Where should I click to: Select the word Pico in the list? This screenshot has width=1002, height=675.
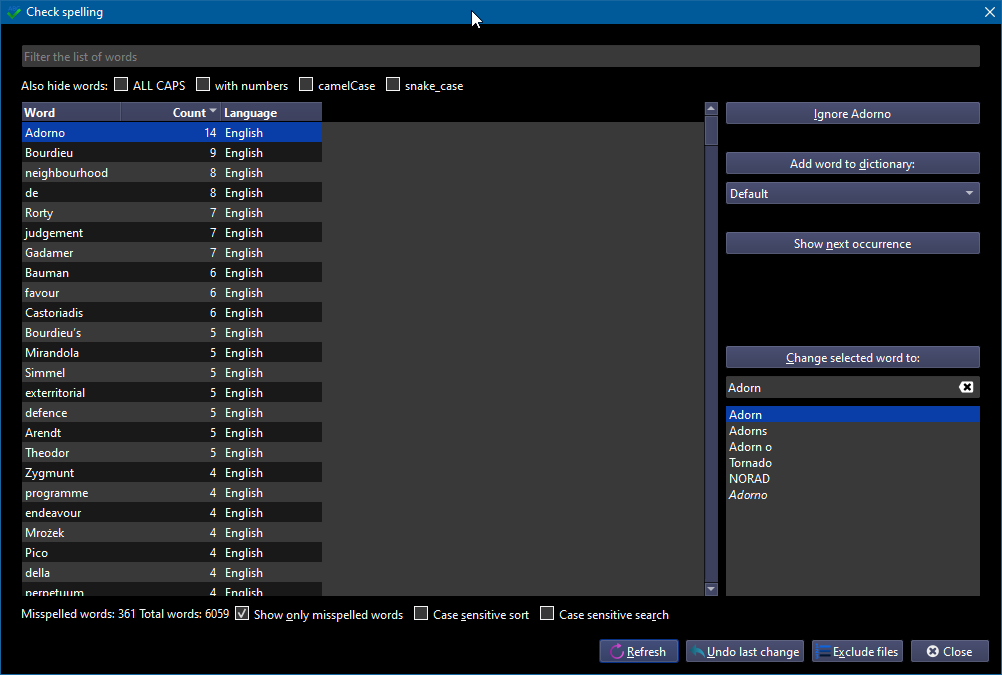click(172, 553)
